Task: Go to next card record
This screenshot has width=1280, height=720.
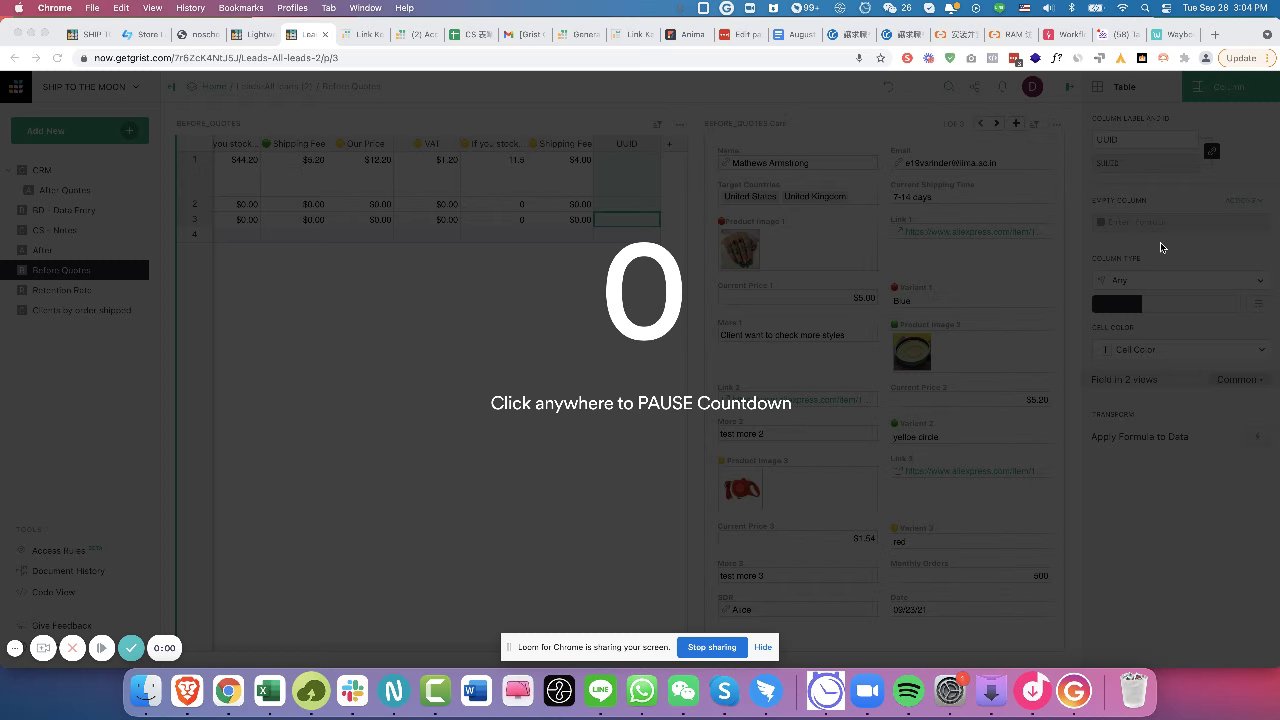Action: click(996, 123)
